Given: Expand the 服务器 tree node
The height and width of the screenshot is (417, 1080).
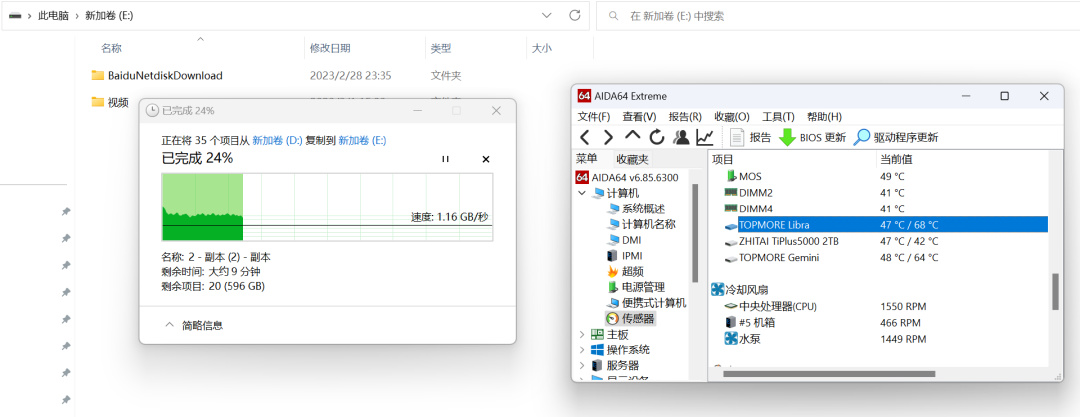Looking at the screenshot, I should point(582,365).
